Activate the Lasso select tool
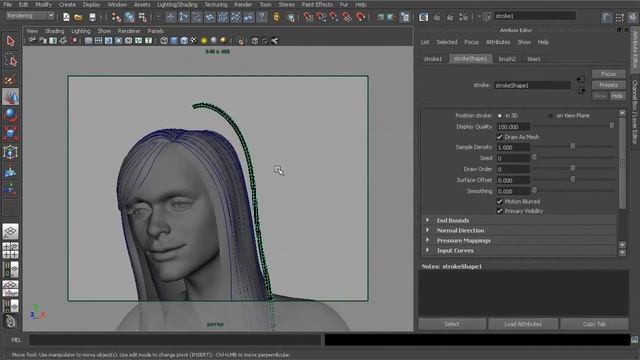The width and height of the screenshot is (640, 360). pos(11,60)
